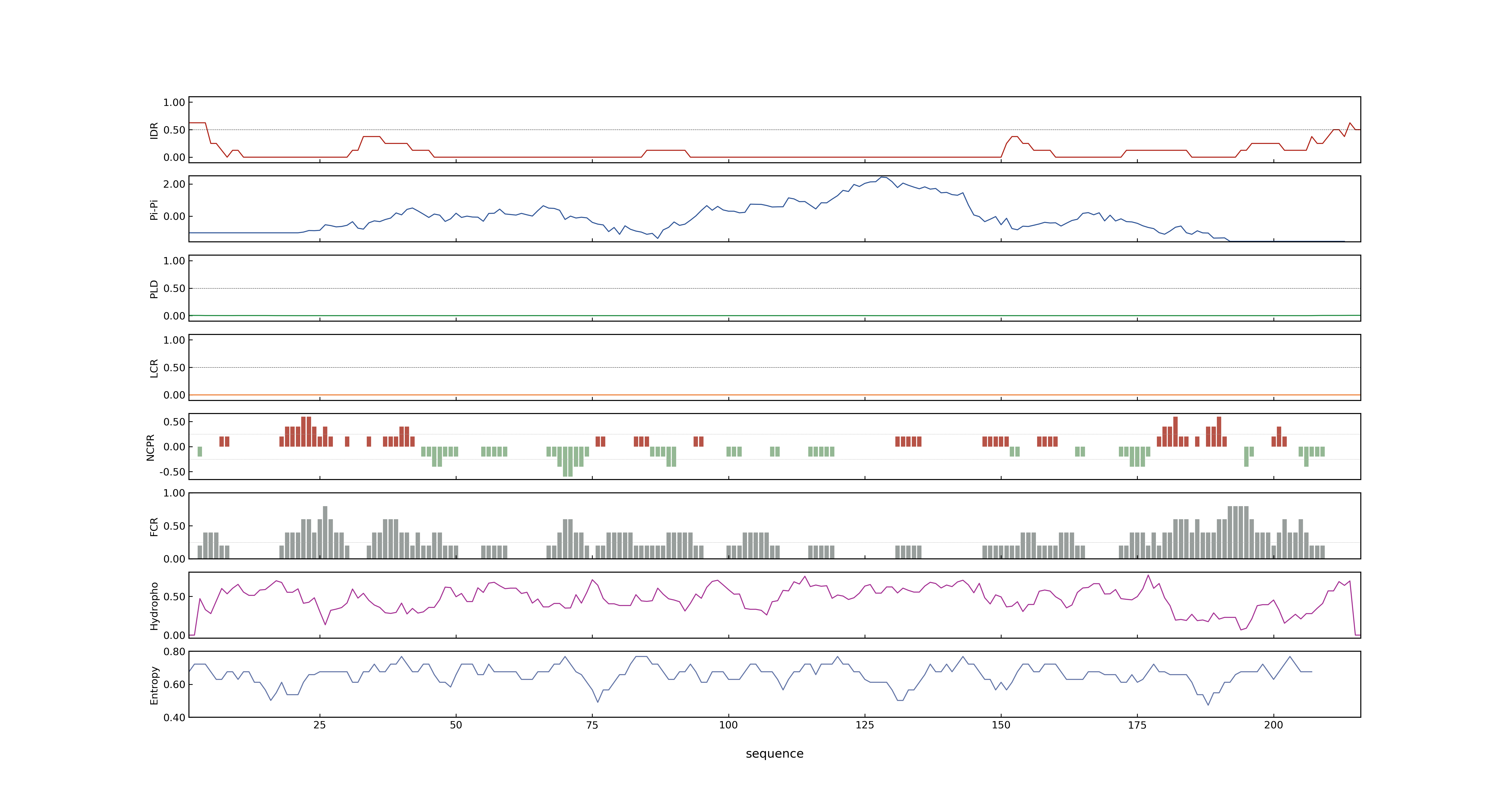Image resolution: width=1512 pixels, height=806 pixels.
Task: Click the FCR axis label
Action: pyautogui.click(x=154, y=527)
